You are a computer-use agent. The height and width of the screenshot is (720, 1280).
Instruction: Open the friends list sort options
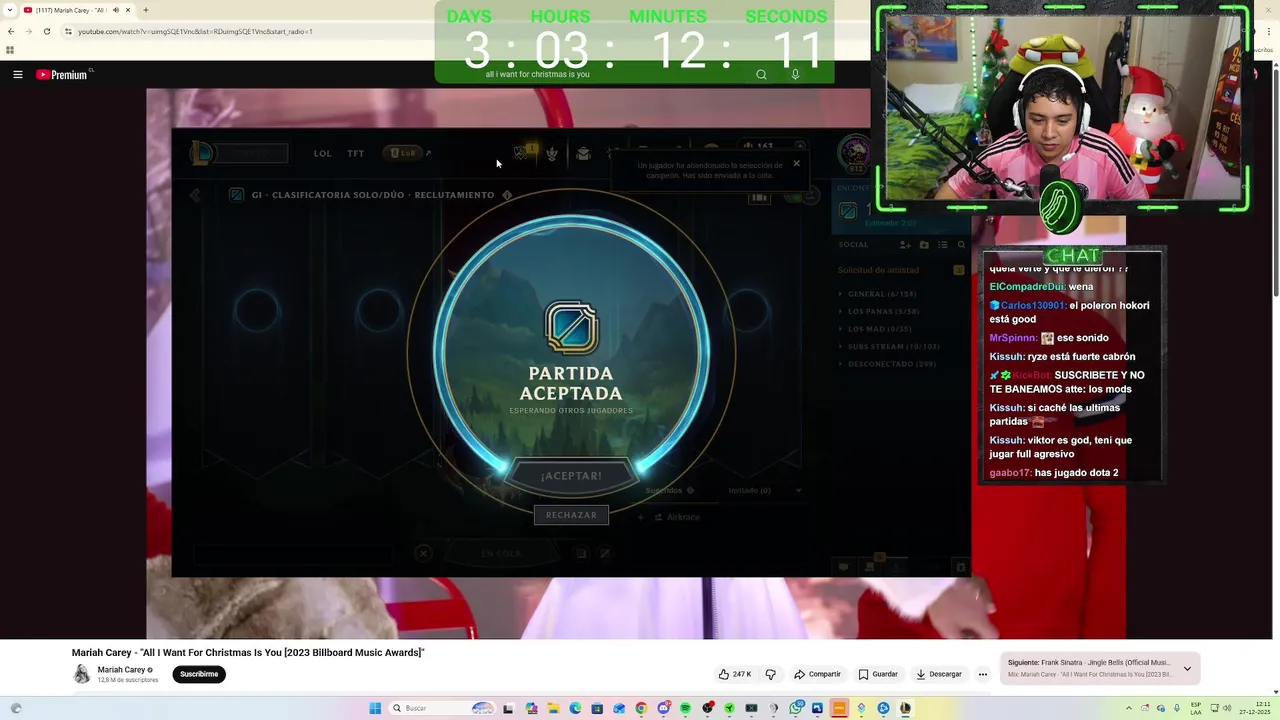tap(942, 245)
